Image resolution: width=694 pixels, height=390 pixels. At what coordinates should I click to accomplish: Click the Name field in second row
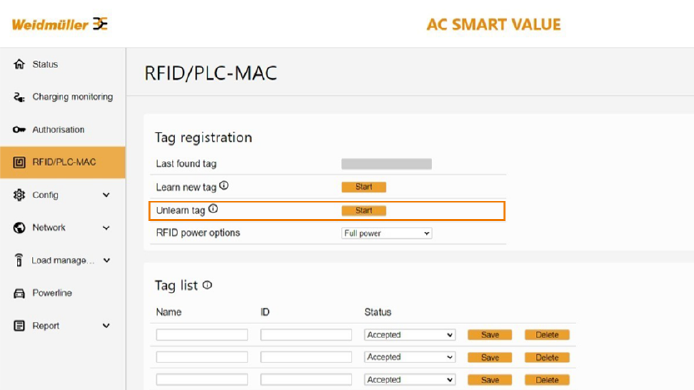pos(202,357)
